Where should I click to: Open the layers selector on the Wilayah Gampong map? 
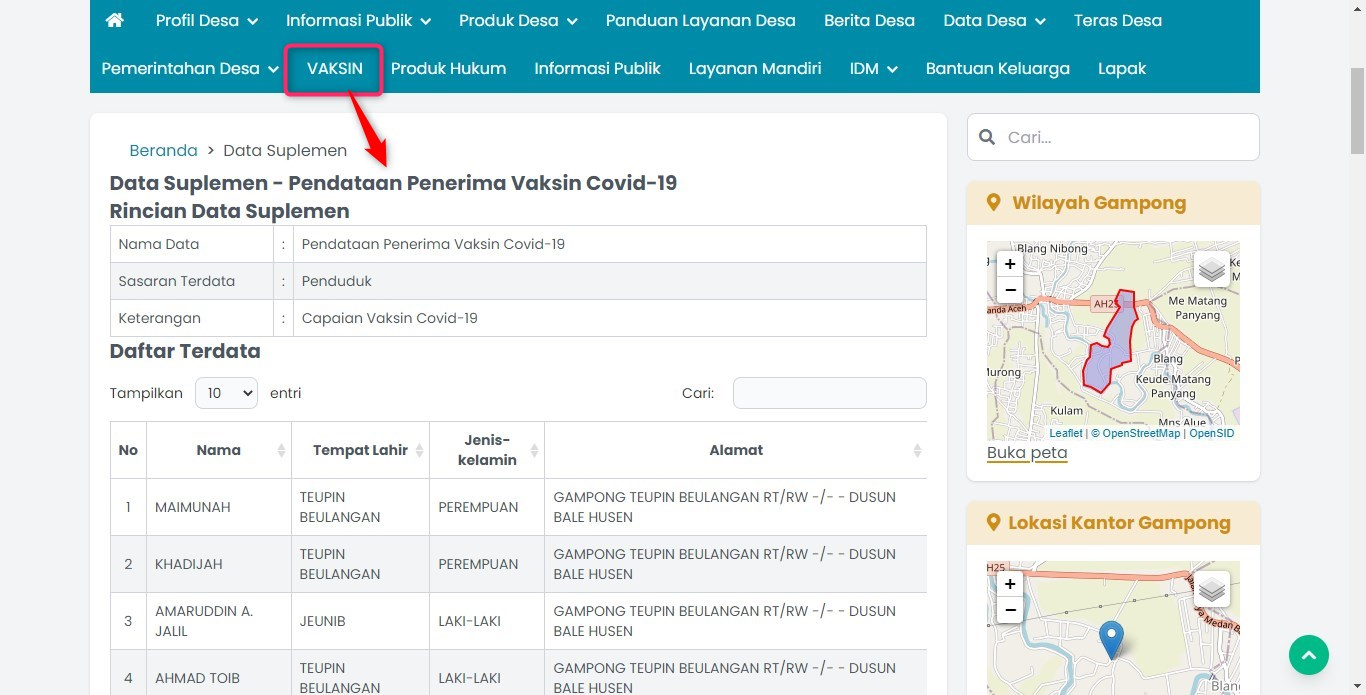pyautogui.click(x=1211, y=269)
